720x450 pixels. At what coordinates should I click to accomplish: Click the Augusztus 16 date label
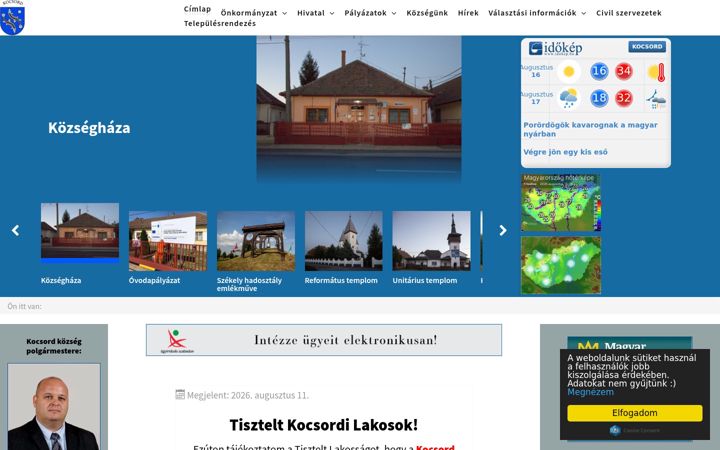coord(536,71)
